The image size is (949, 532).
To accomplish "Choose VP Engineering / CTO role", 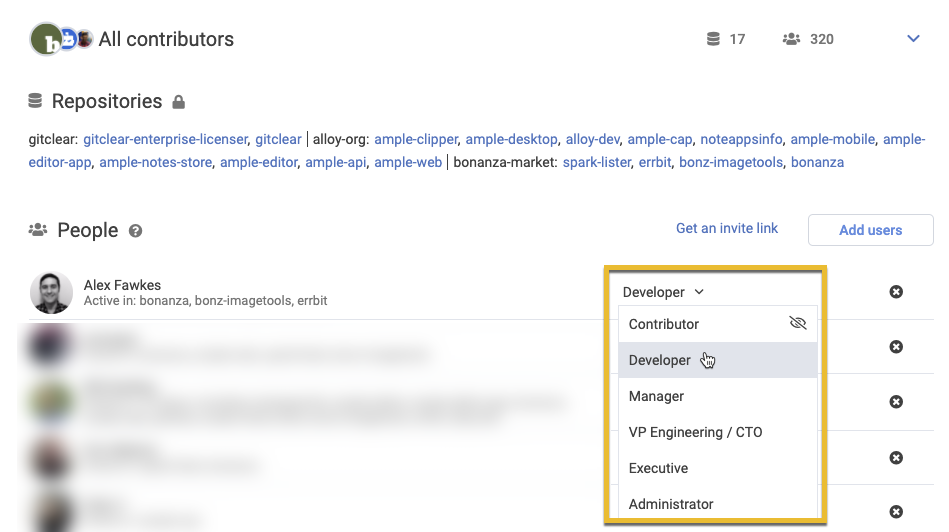I will pyautogui.click(x=695, y=432).
